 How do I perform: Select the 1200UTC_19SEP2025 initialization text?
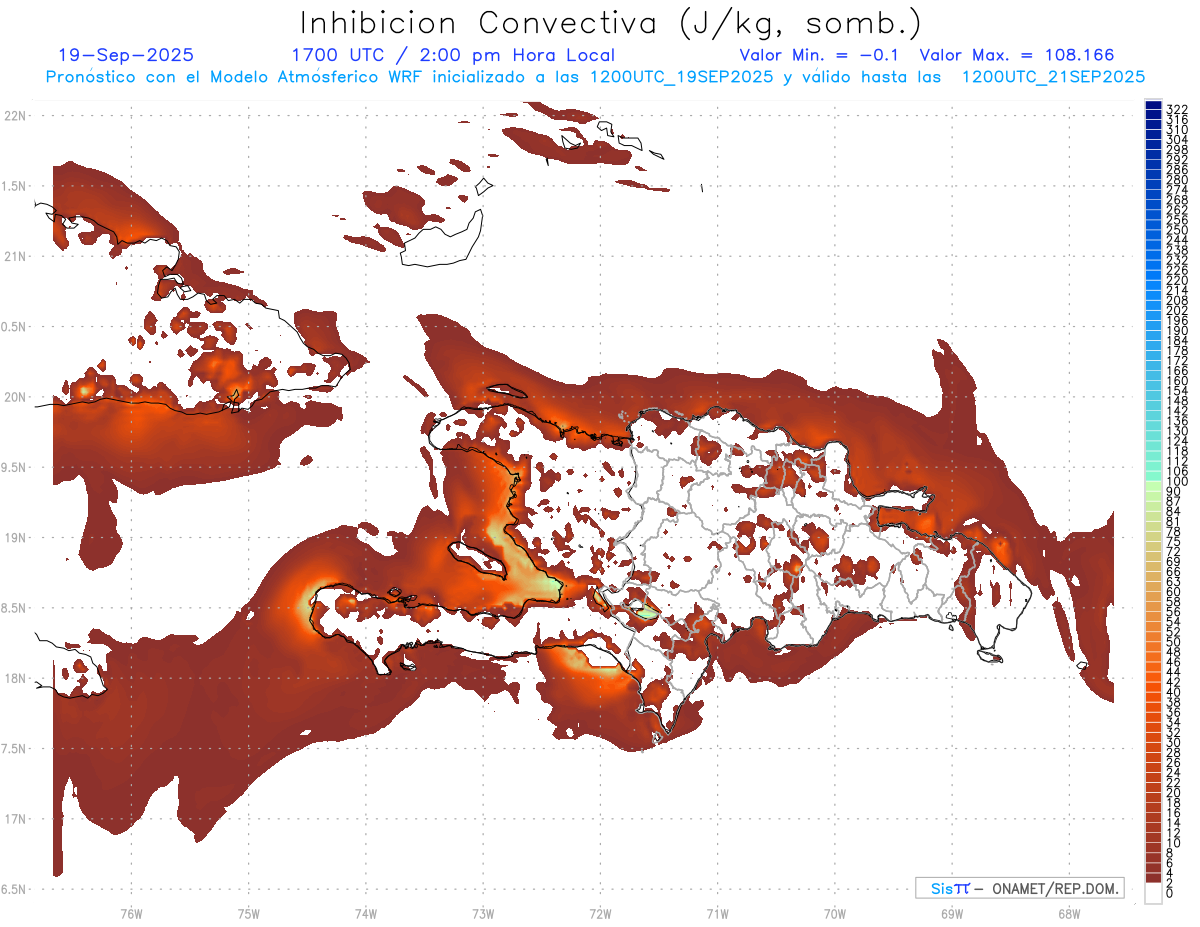pos(682,77)
